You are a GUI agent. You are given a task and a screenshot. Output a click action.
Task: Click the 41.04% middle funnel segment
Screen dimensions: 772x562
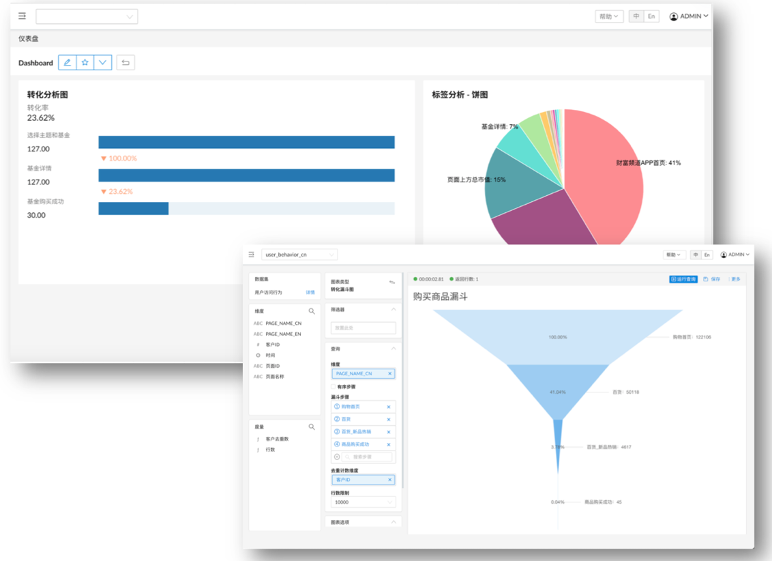click(557, 392)
